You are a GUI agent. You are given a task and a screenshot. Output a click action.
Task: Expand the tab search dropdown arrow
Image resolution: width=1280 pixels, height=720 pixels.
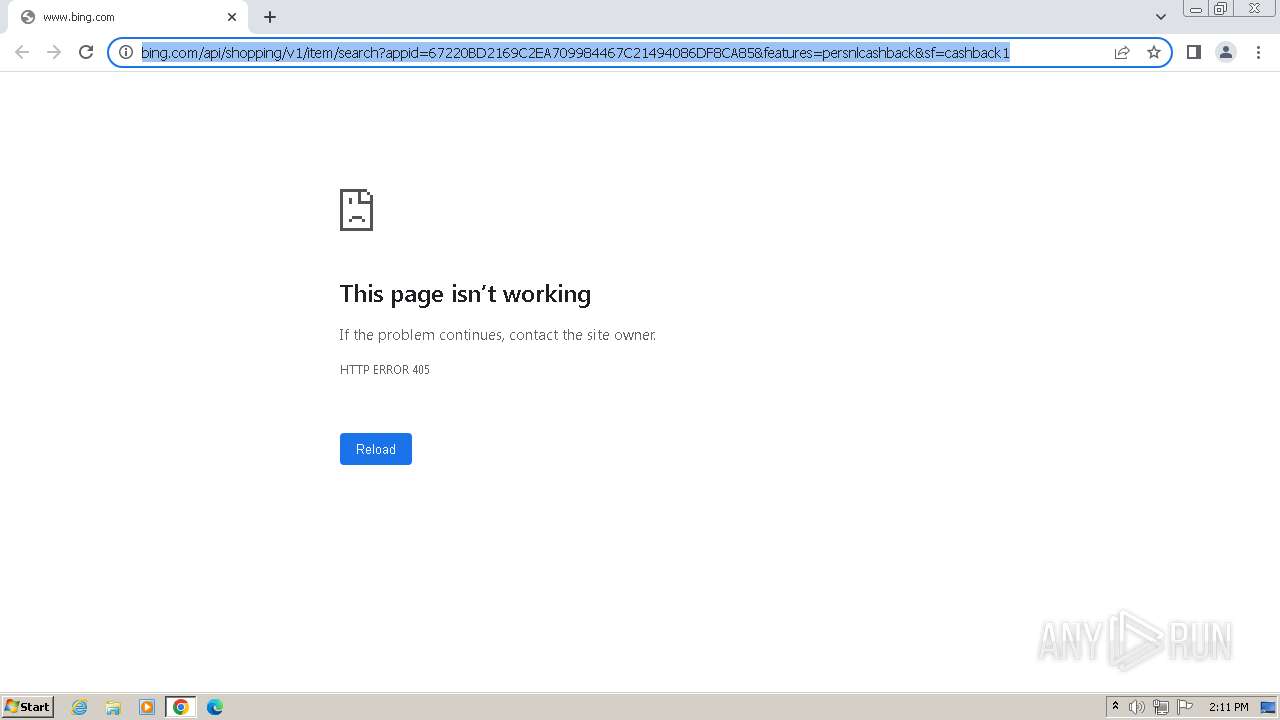tap(1160, 17)
